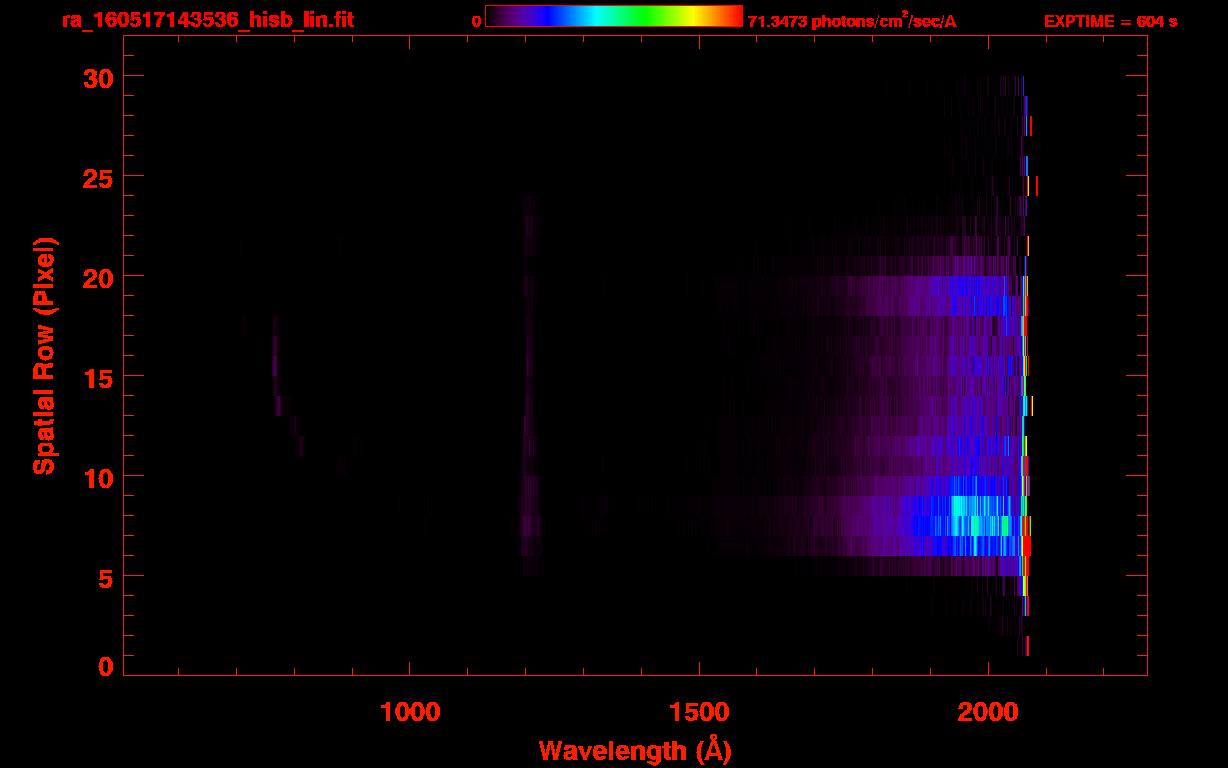Image resolution: width=1228 pixels, height=768 pixels.
Task: Click the rainbow intensity color bar
Action: (614, 16)
